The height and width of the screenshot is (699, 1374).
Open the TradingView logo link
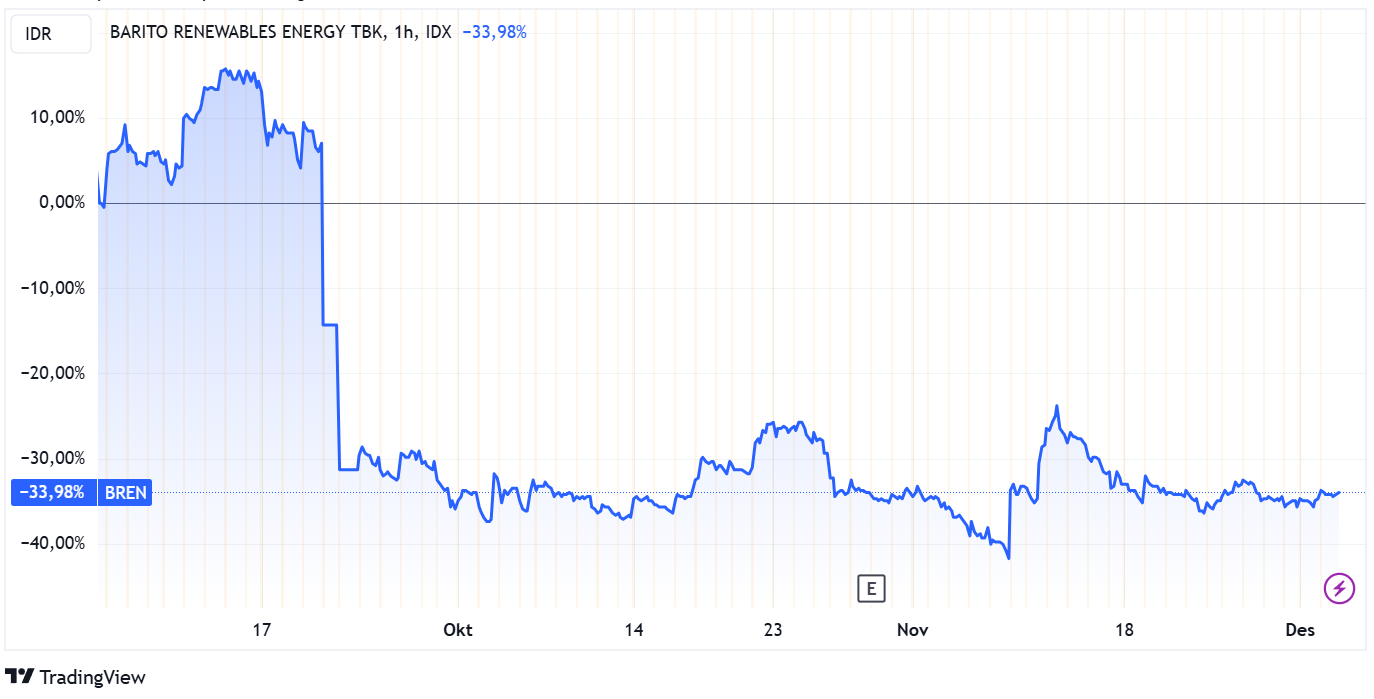coord(76,677)
